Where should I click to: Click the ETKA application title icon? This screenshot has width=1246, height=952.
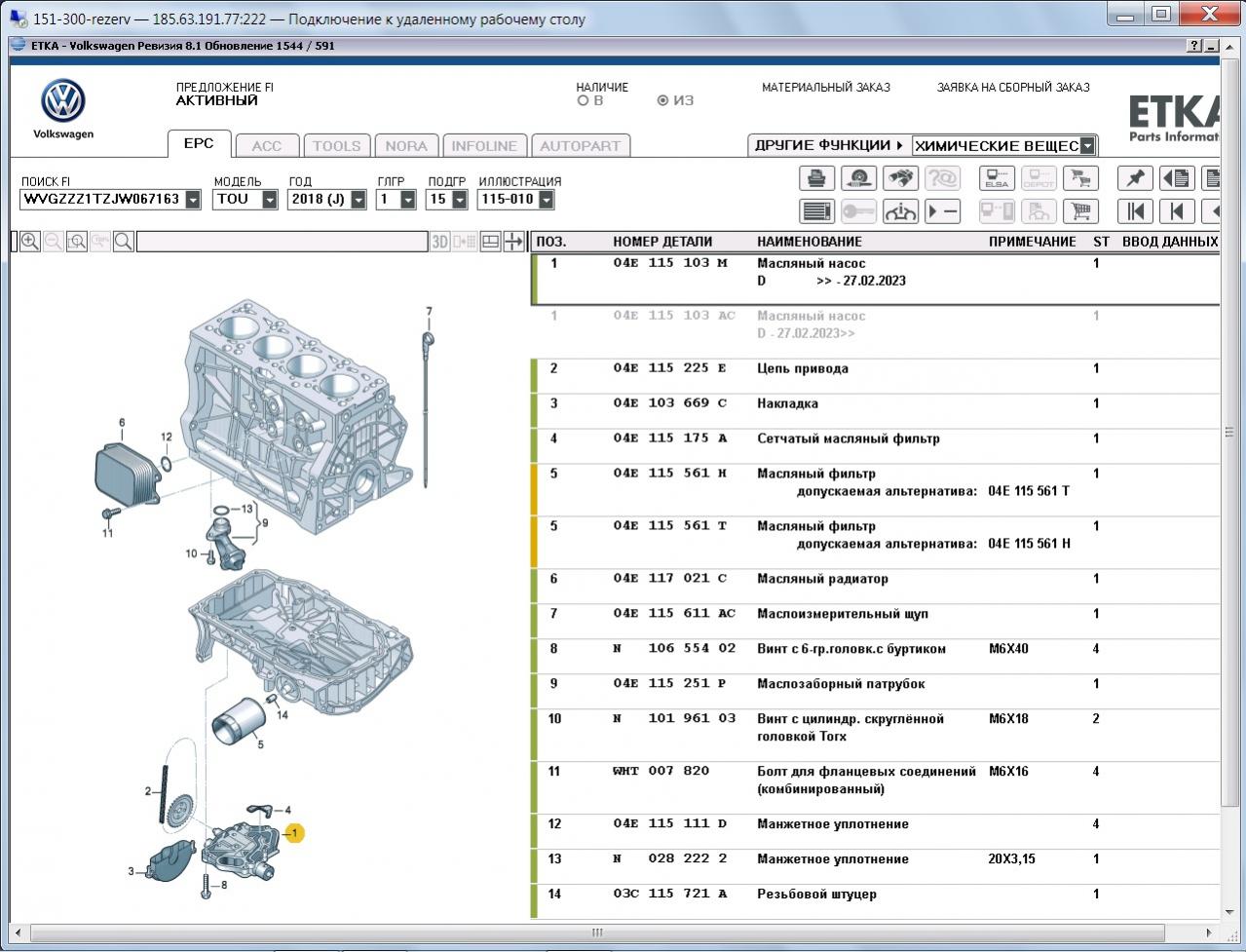[19, 46]
